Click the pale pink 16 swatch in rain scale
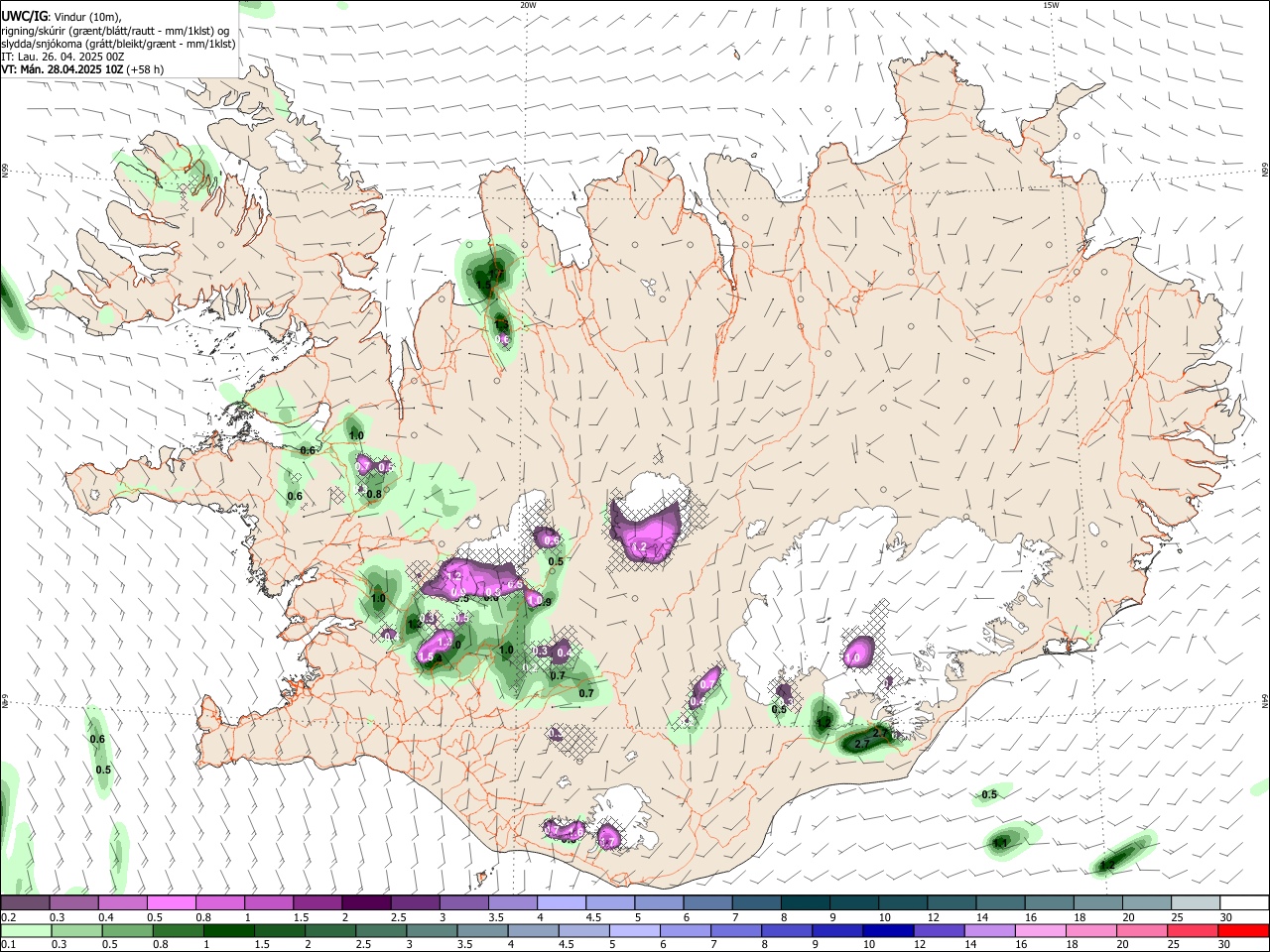 (1040, 930)
